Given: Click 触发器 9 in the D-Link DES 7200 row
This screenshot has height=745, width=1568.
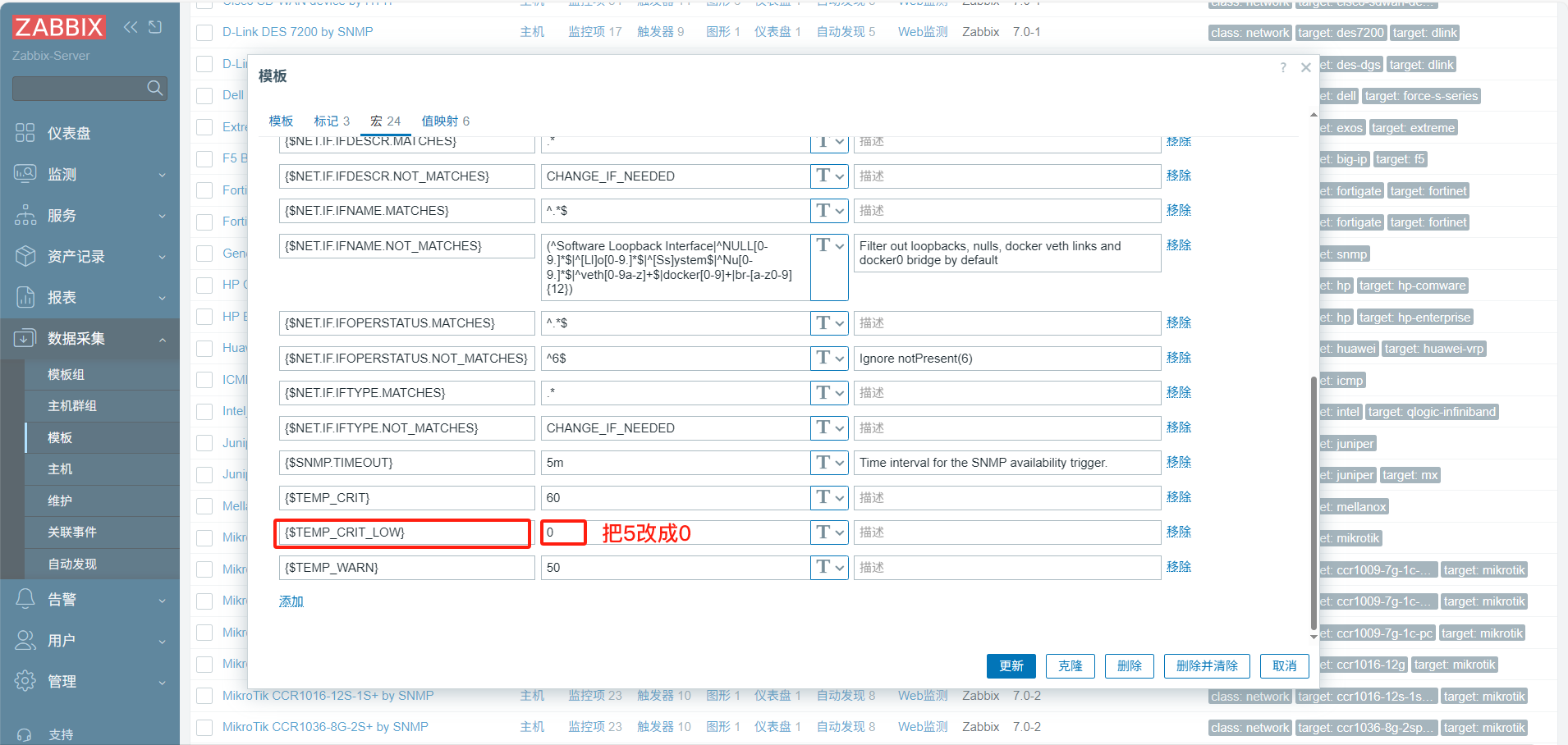Looking at the screenshot, I should (661, 32).
